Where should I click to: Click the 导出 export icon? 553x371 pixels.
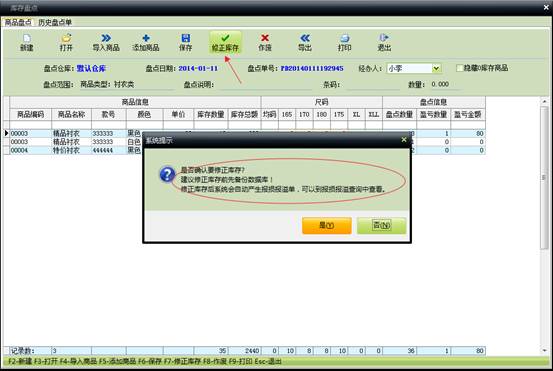point(305,38)
